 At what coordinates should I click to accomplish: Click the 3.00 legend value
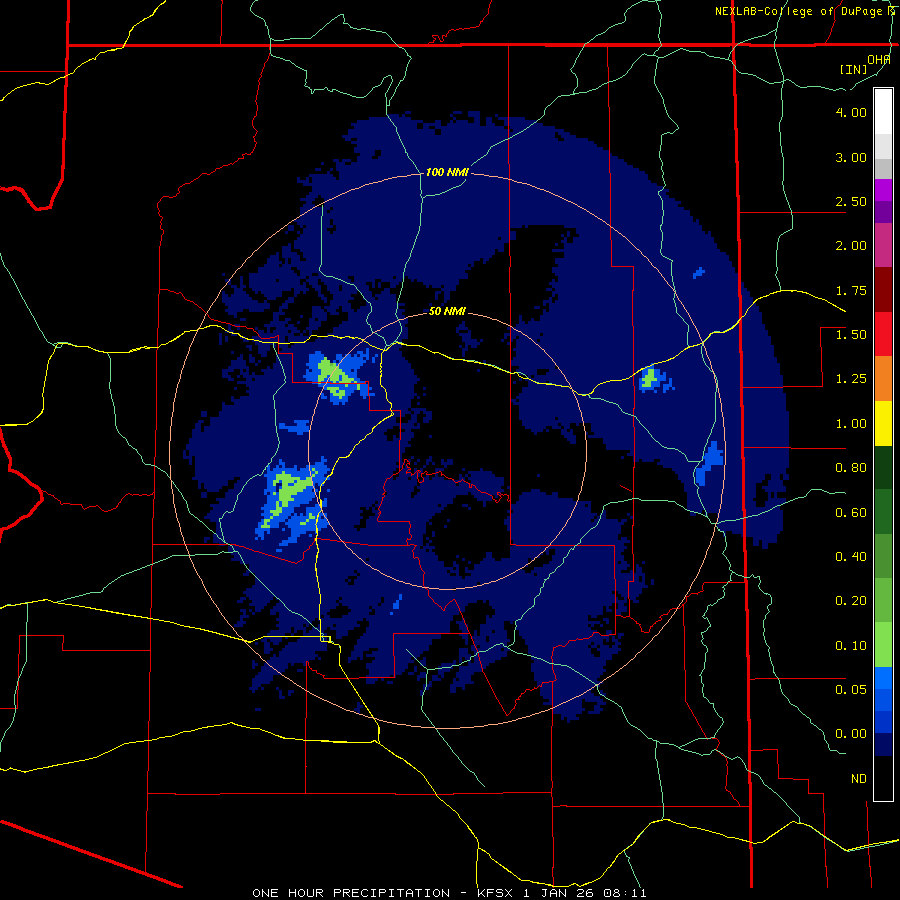click(x=851, y=157)
